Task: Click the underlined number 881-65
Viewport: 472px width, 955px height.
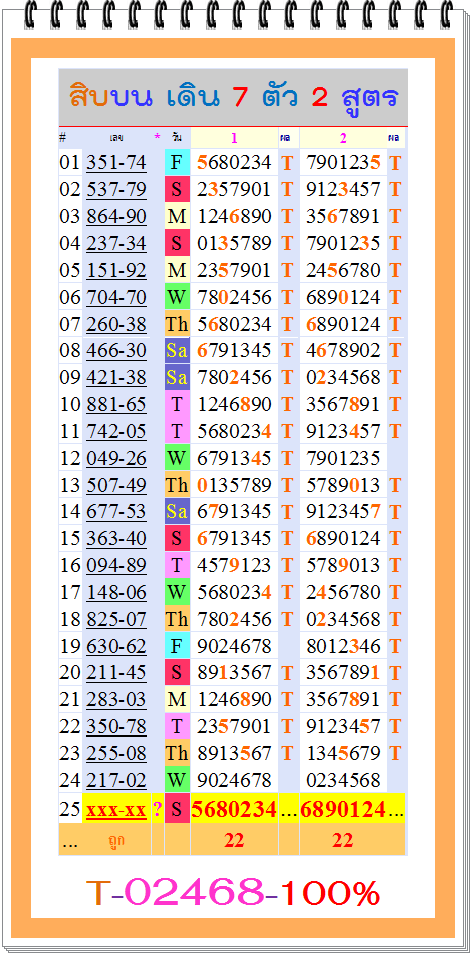Action: [116, 404]
